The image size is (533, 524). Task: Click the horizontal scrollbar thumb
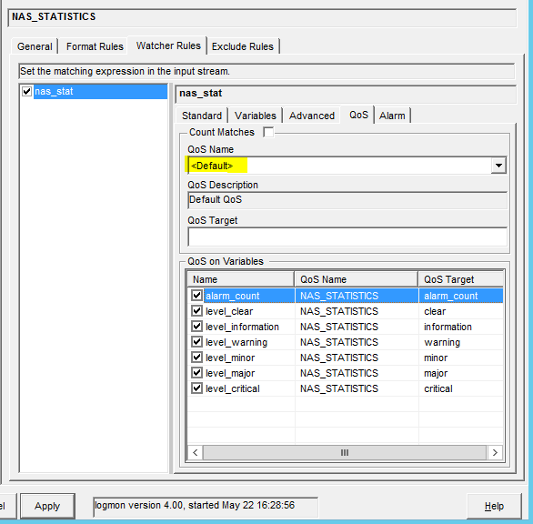coord(345,453)
